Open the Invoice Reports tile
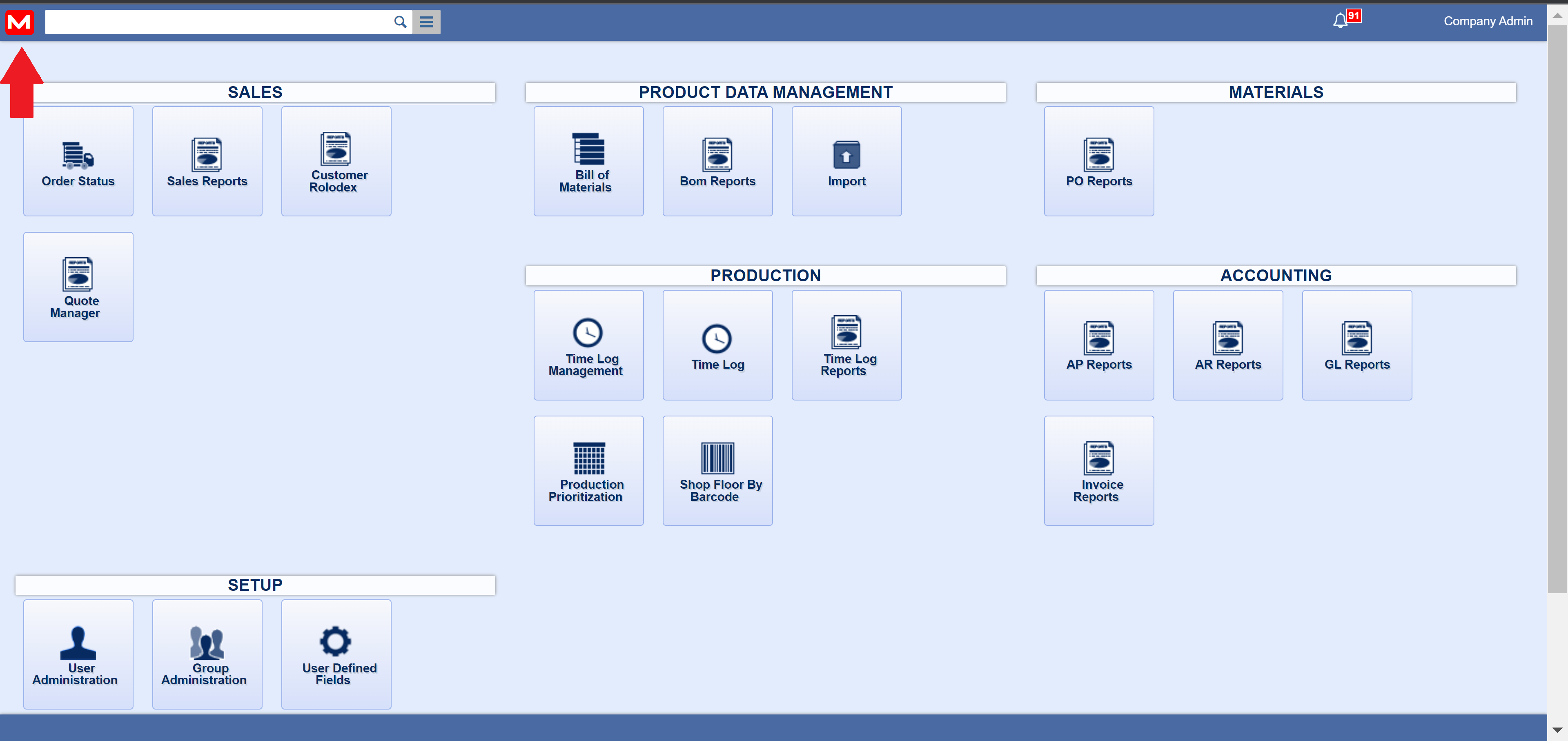Screen dimensions: 1568x741 point(1098,470)
